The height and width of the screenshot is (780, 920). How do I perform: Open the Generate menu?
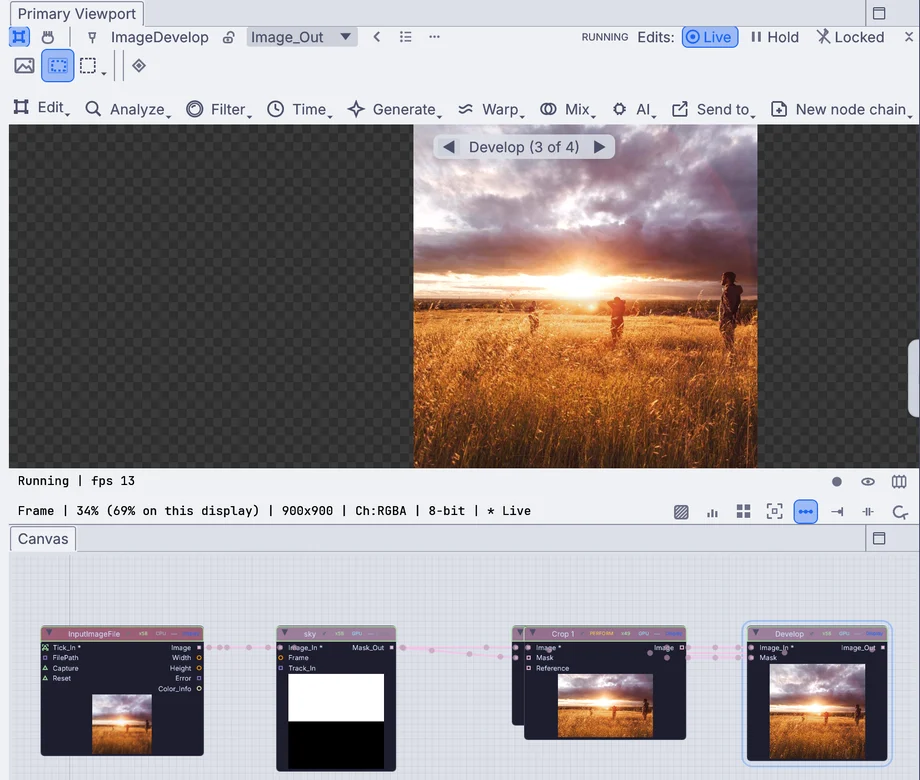point(394,109)
